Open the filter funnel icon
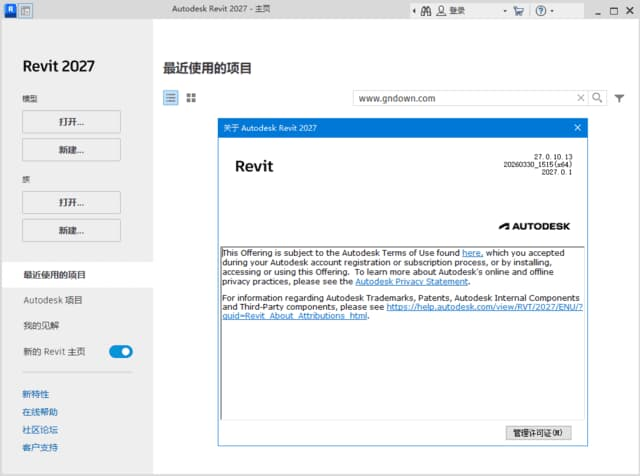This screenshot has width=640, height=476. 620,98
